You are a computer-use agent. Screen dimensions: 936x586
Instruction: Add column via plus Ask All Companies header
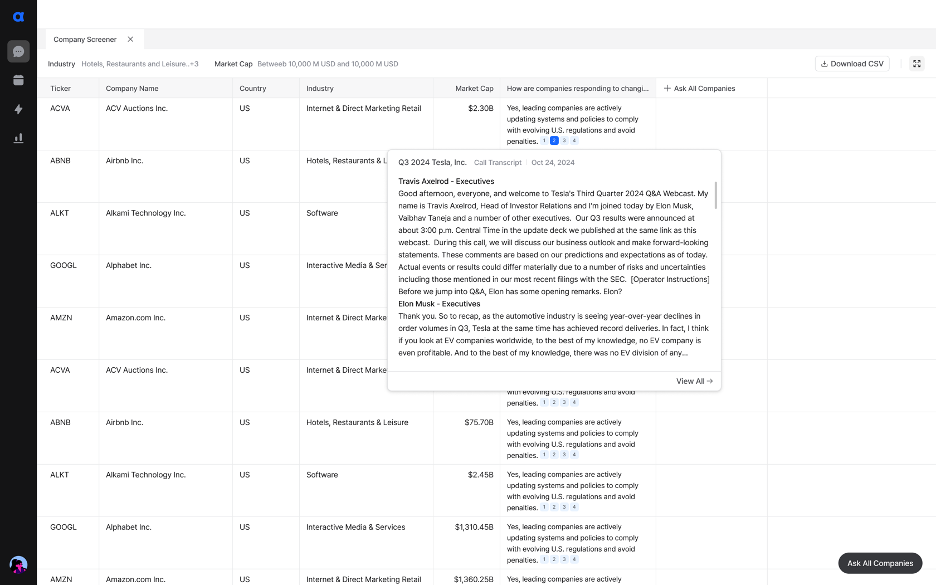pyautogui.click(x=699, y=88)
